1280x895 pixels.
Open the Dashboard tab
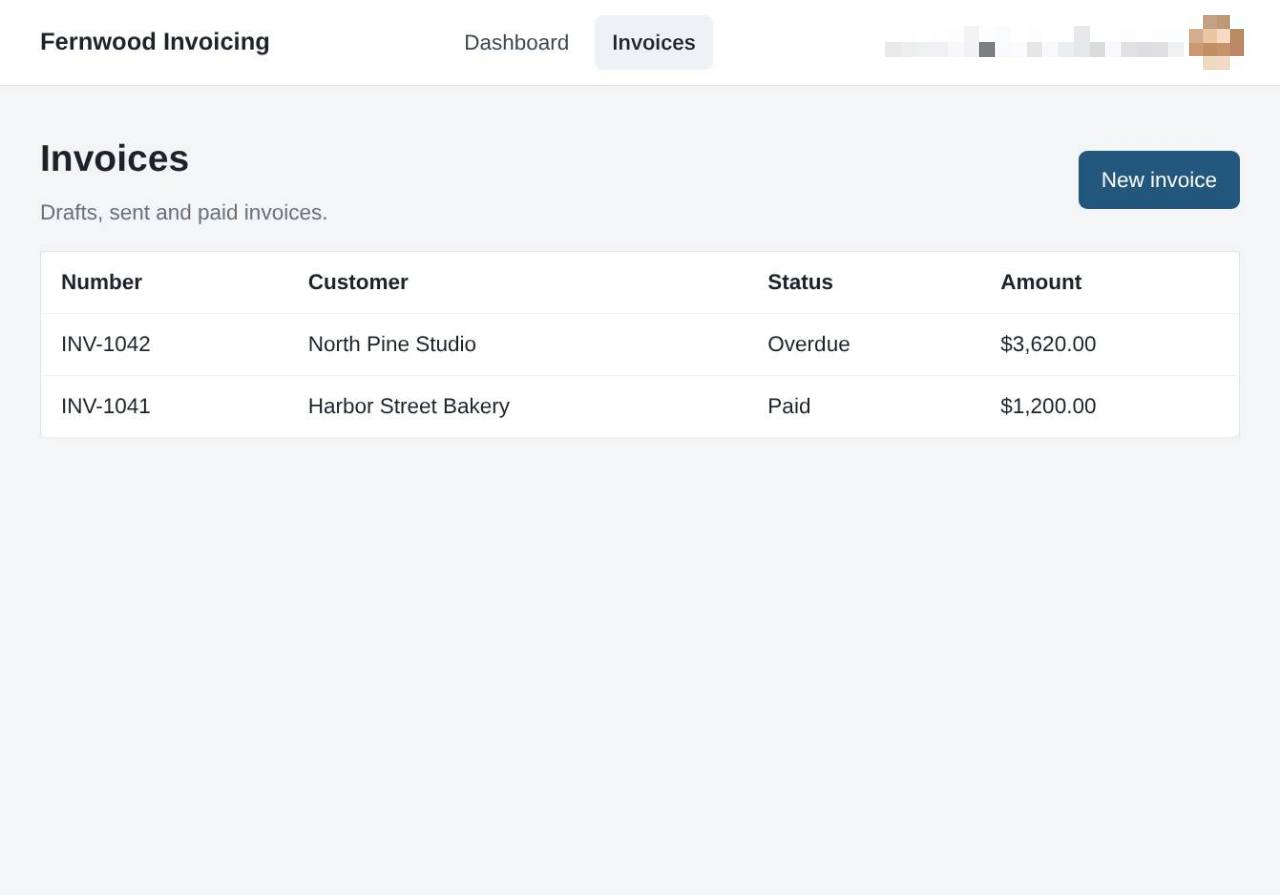point(516,42)
